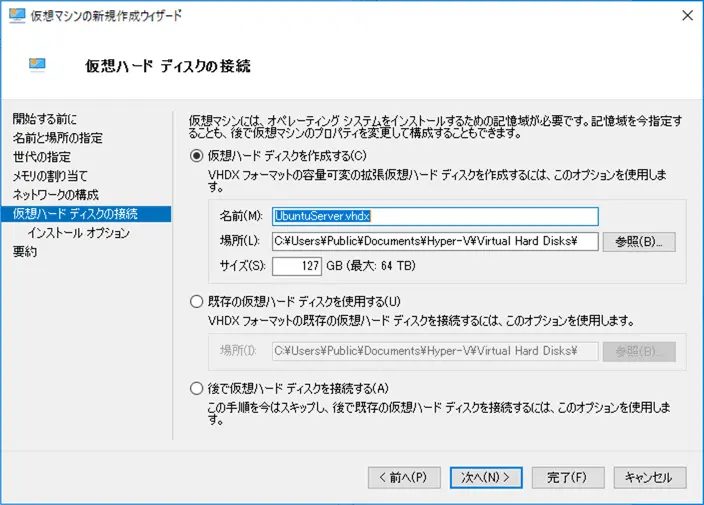Click the 名前(M) field with UbuntuServer.vhdx
The width and height of the screenshot is (704, 505).
point(435,216)
